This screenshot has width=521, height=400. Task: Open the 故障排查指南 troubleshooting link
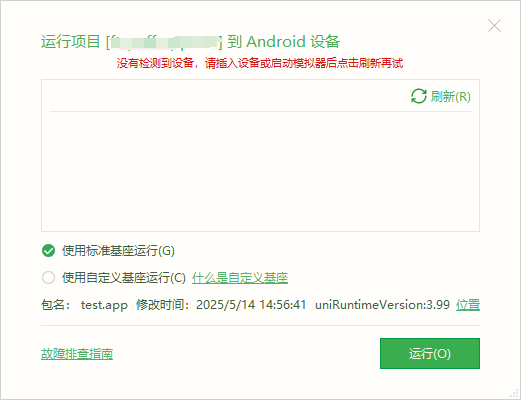pos(77,354)
